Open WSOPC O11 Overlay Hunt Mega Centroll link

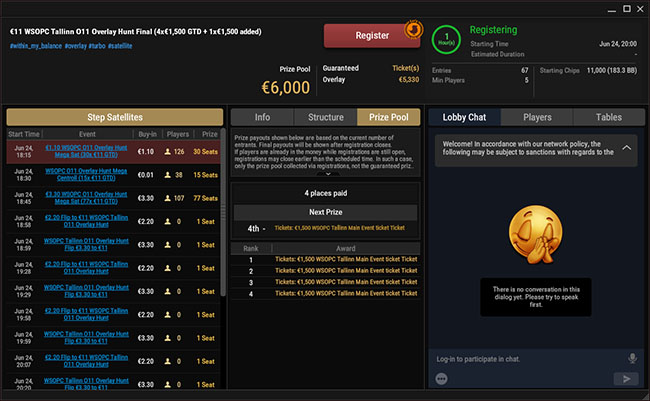point(86,175)
